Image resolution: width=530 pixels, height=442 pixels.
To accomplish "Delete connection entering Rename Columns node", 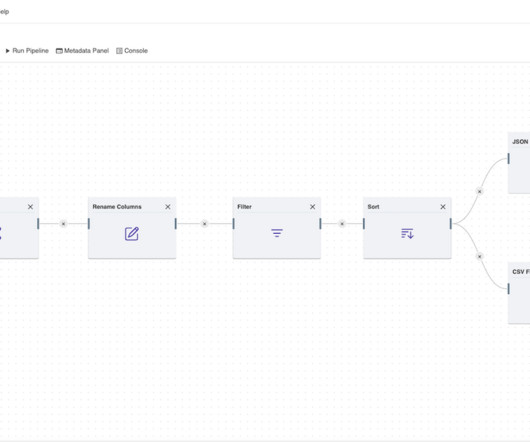I will point(63,224).
